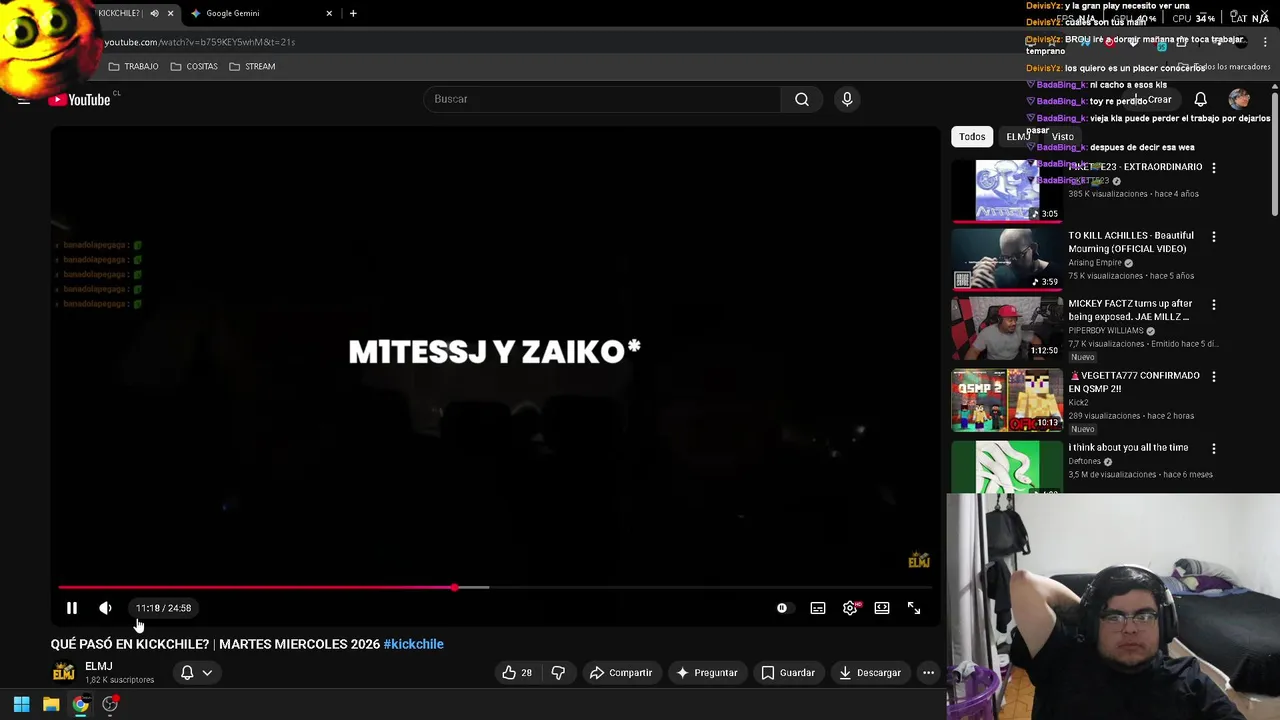Click the YouTube page scrollbar
This screenshot has width=1280, height=720.
pos(1274,155)
